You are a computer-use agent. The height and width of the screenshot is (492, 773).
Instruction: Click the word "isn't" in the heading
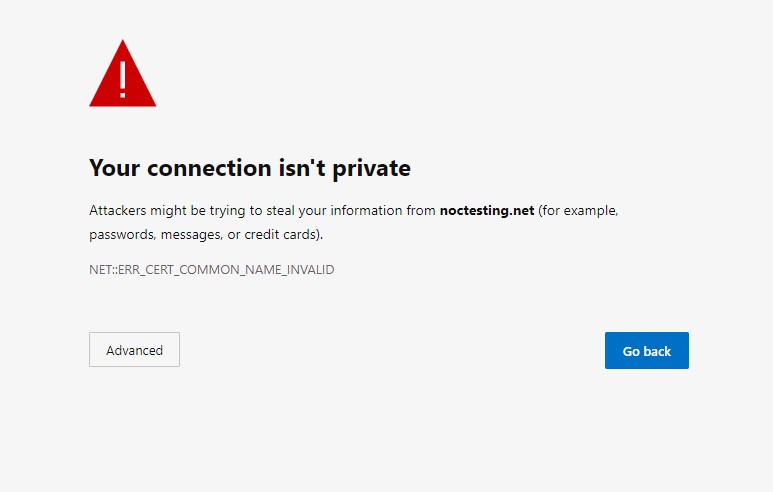302,168
